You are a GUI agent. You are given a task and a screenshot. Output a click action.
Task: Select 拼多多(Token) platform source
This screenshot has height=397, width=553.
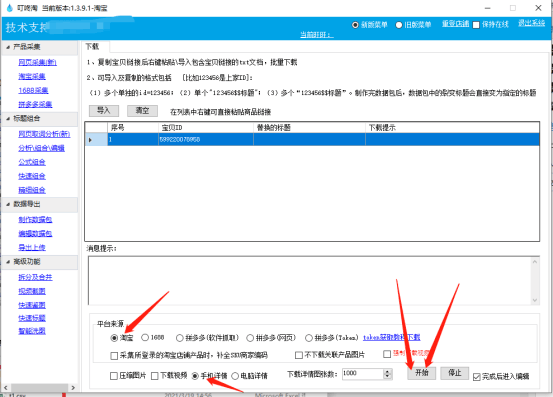[332, 338]
